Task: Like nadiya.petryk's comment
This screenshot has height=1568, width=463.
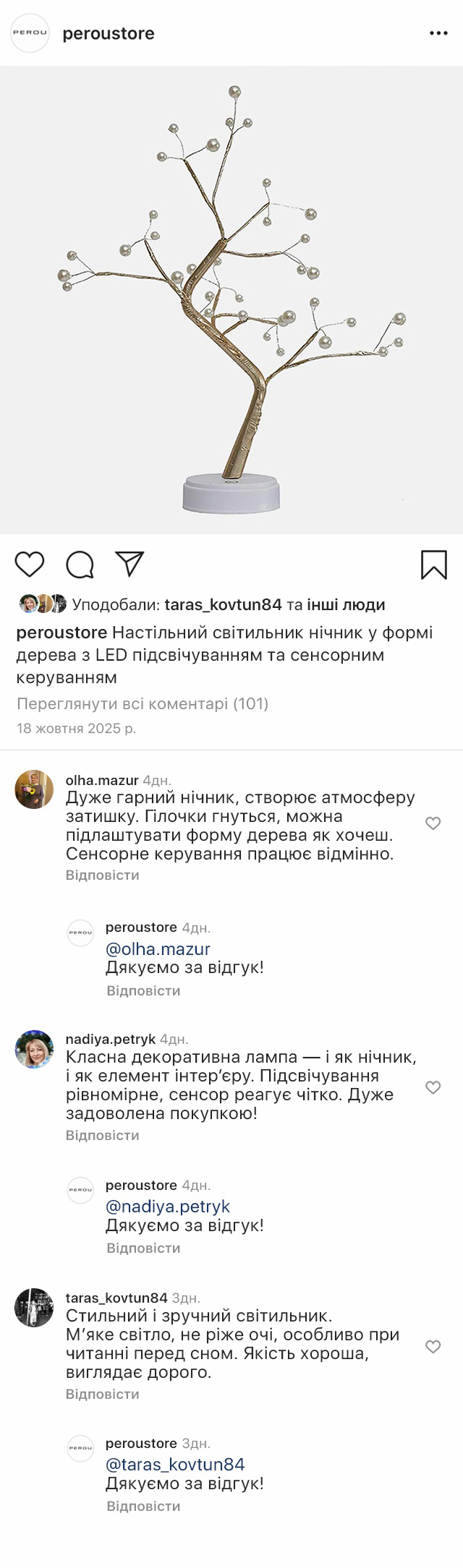Action: (433, 1087)
